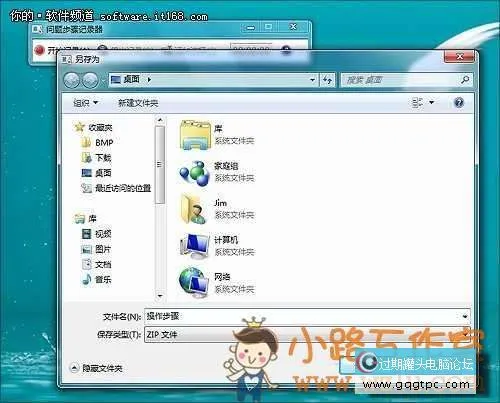Open the view options dropdown arrow
Image resolution: width=500 pixels, height=403 pixels.
coord(431,103)
